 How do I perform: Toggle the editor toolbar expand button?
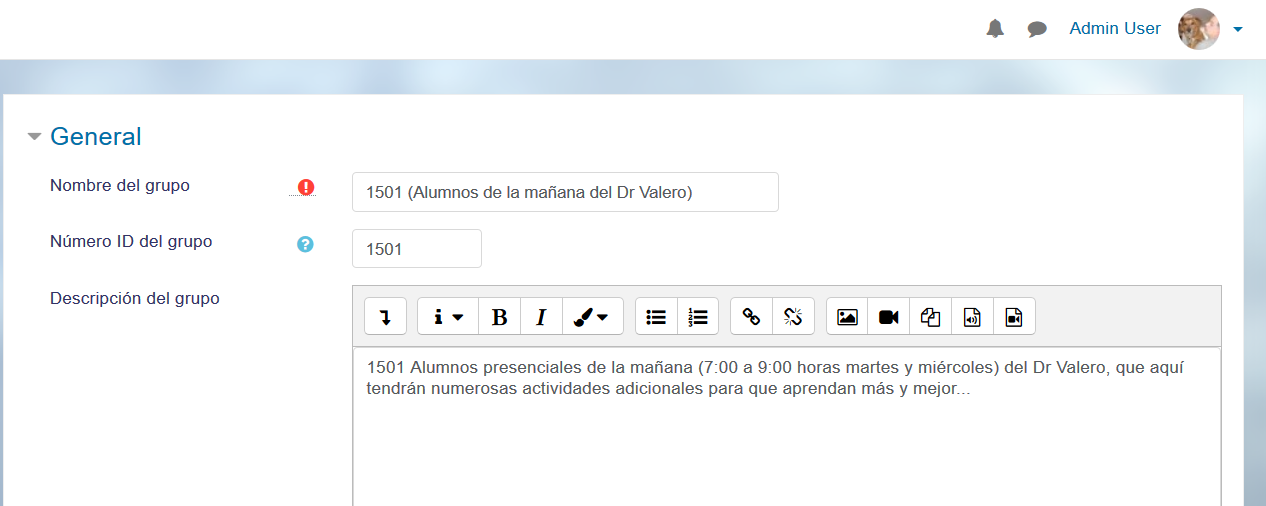click(385, 316)
